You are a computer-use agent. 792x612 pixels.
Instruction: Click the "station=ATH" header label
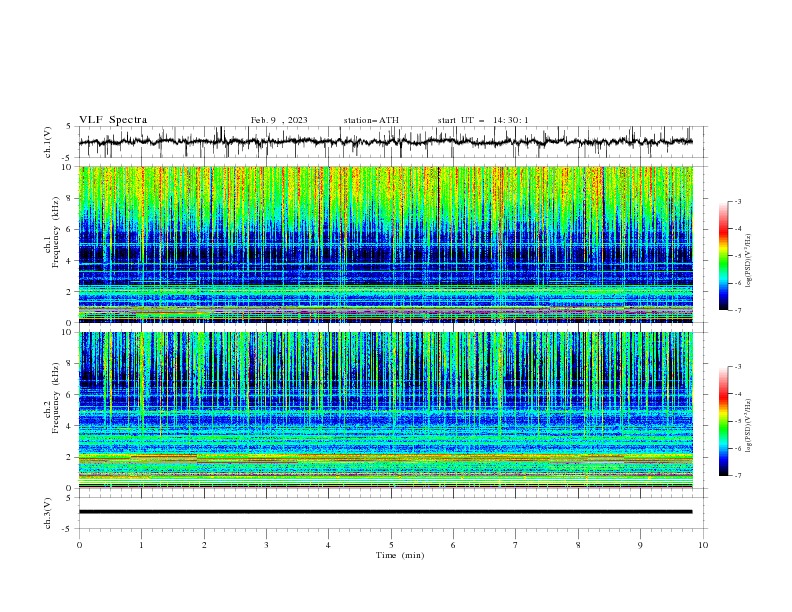point(371,120)
